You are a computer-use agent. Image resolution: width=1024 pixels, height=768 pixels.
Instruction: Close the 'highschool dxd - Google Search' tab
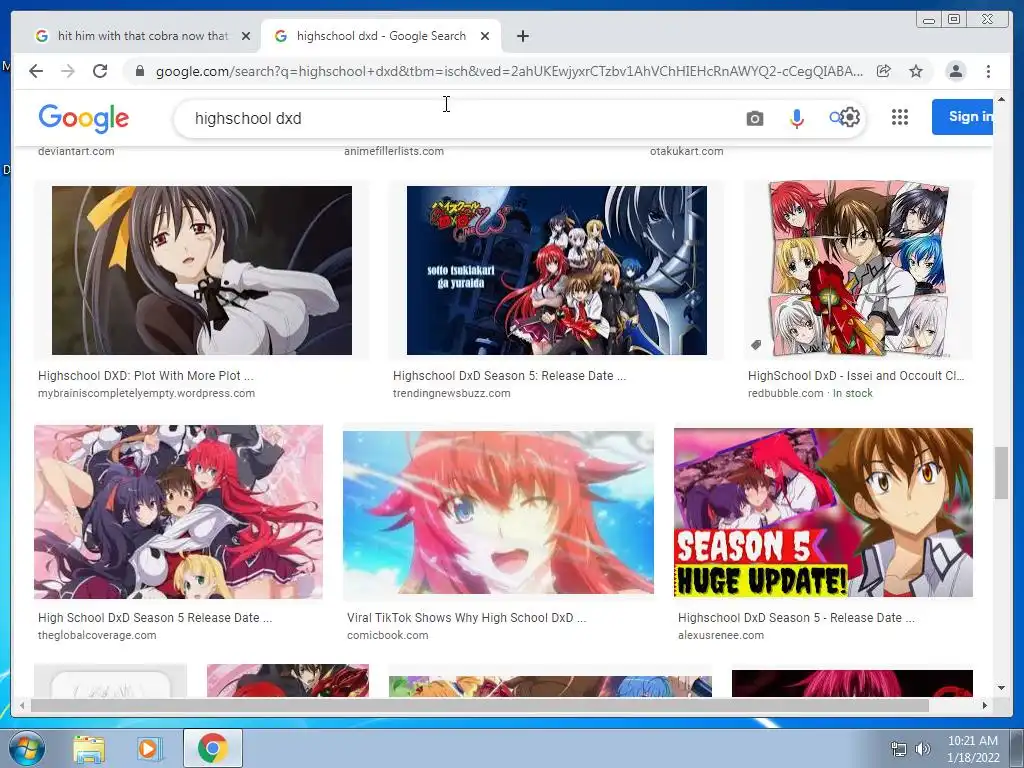485,36
